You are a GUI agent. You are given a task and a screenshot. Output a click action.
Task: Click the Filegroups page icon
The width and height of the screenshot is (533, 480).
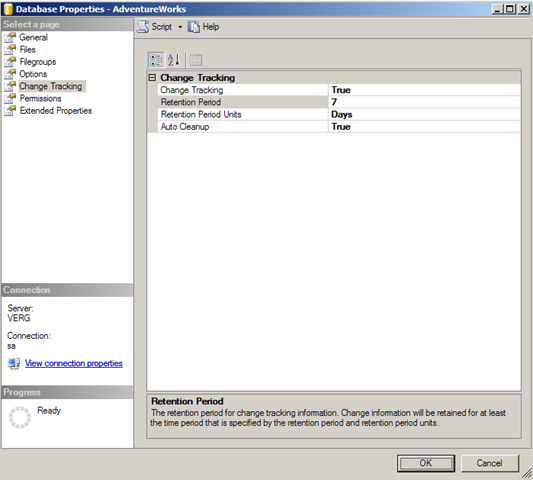click(x=10, y=62)
